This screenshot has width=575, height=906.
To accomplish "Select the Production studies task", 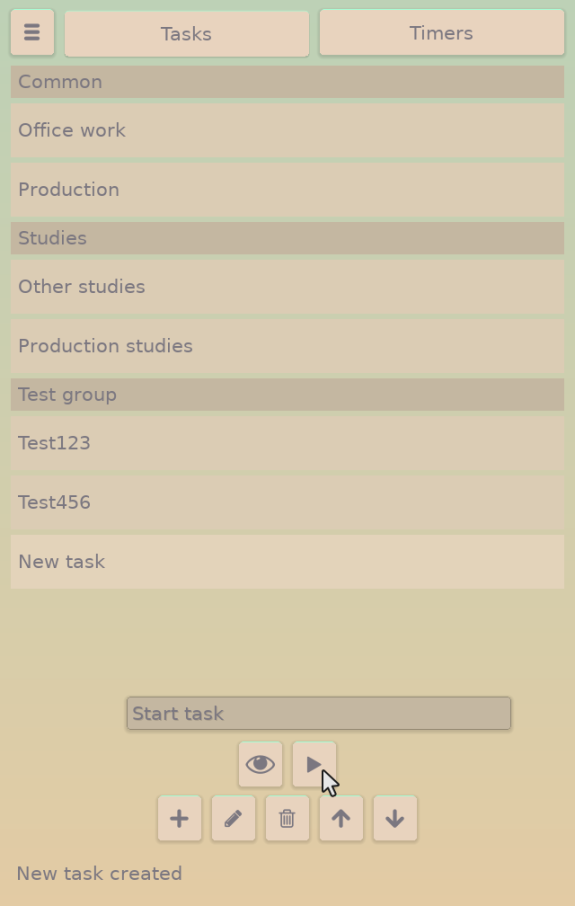I will tap(287, 346).
